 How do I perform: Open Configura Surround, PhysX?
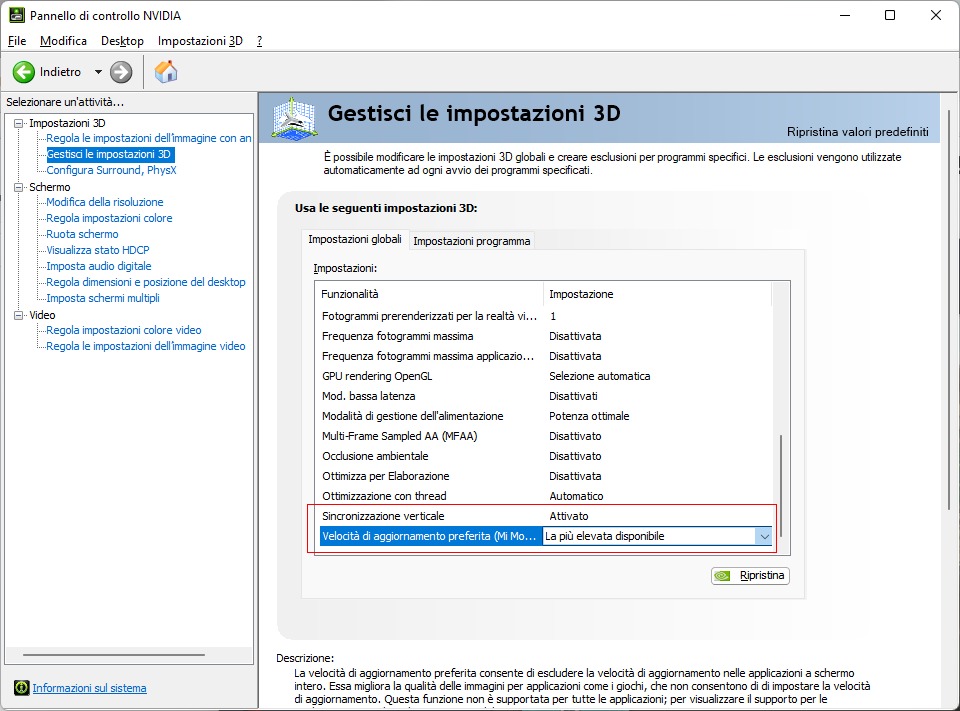[111, 170]
